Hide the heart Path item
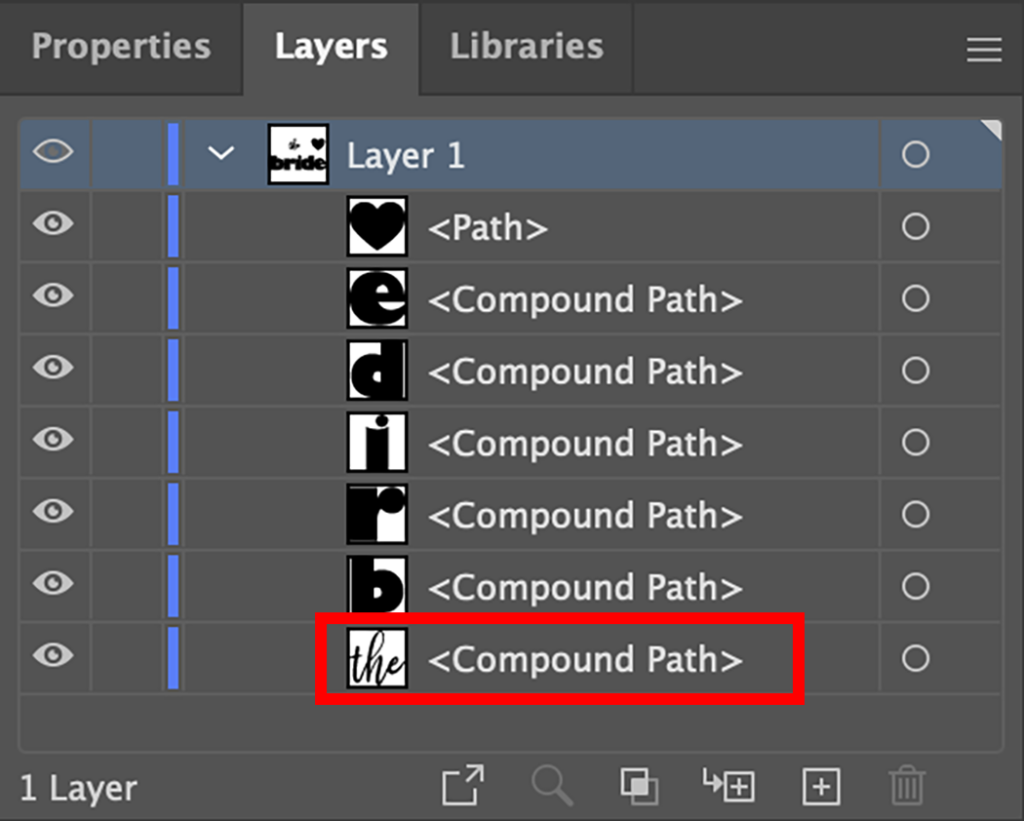The image size is (1024, 821). [53, 224]
